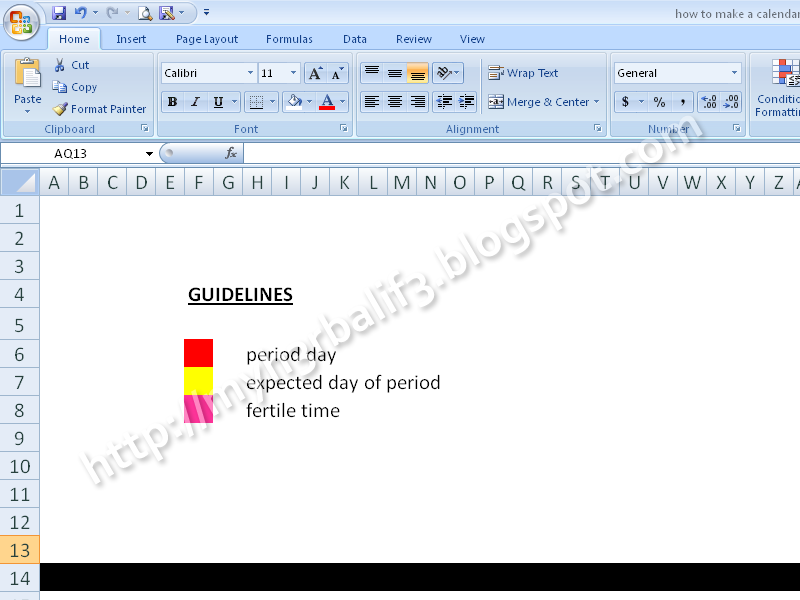The width and height of the screenshot is (800, 600).
Task: Select the yellow expected period cell
Action: (x=198, y=381)
